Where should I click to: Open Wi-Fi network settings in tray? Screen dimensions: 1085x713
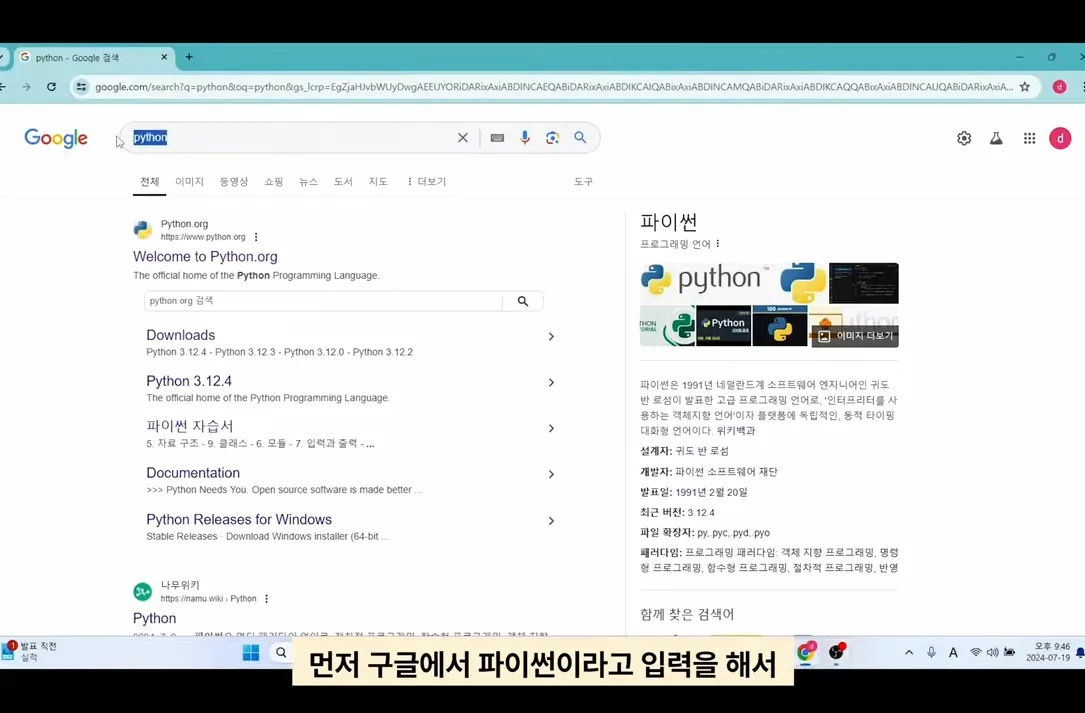[x=975, y=652]
